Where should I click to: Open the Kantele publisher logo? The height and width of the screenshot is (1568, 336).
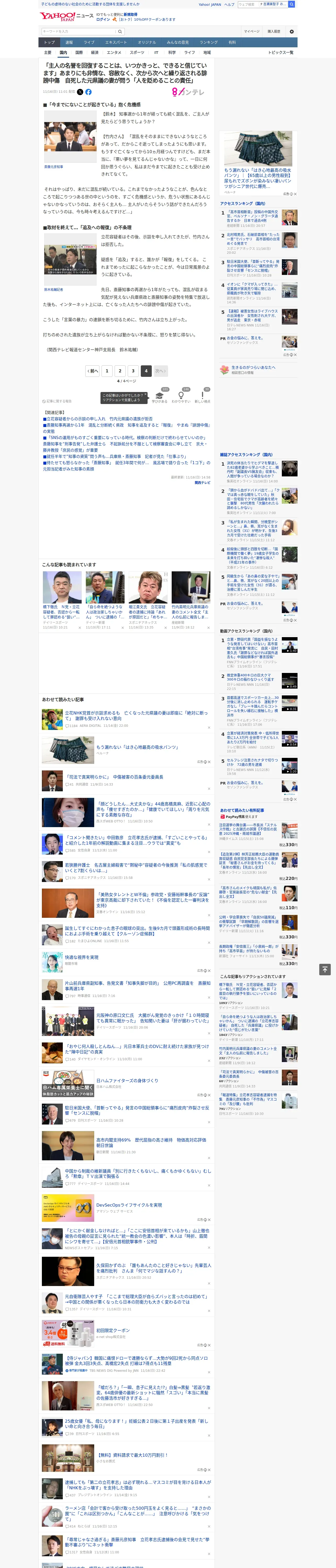pos(188,92)
